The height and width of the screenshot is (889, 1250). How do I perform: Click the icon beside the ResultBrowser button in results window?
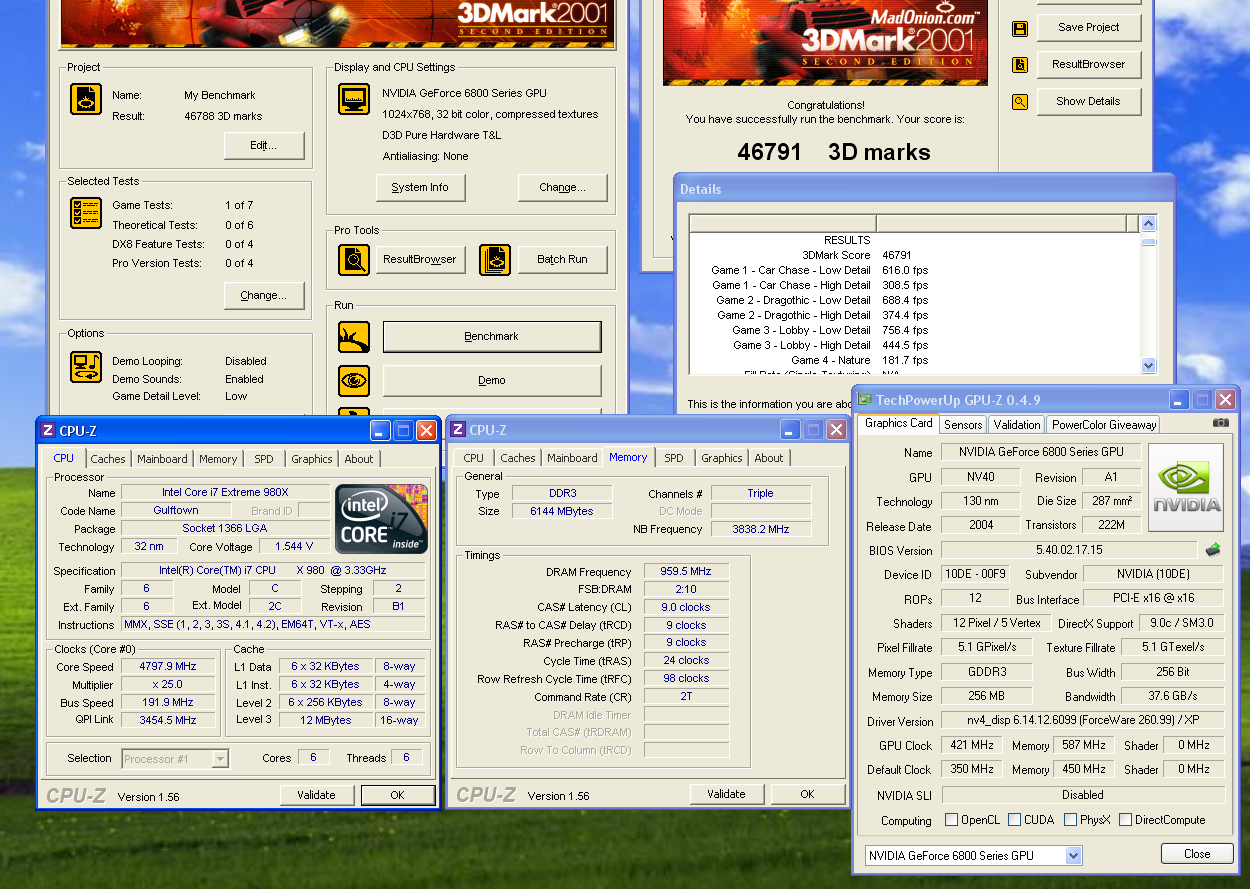click(x=1020, y=65)
